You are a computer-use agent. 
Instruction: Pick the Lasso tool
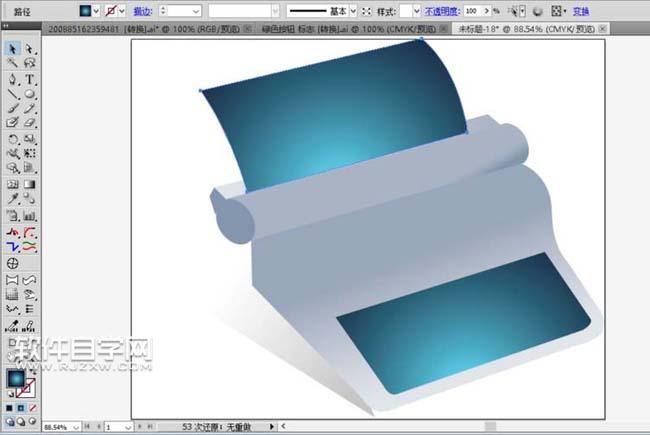point(29,63)
